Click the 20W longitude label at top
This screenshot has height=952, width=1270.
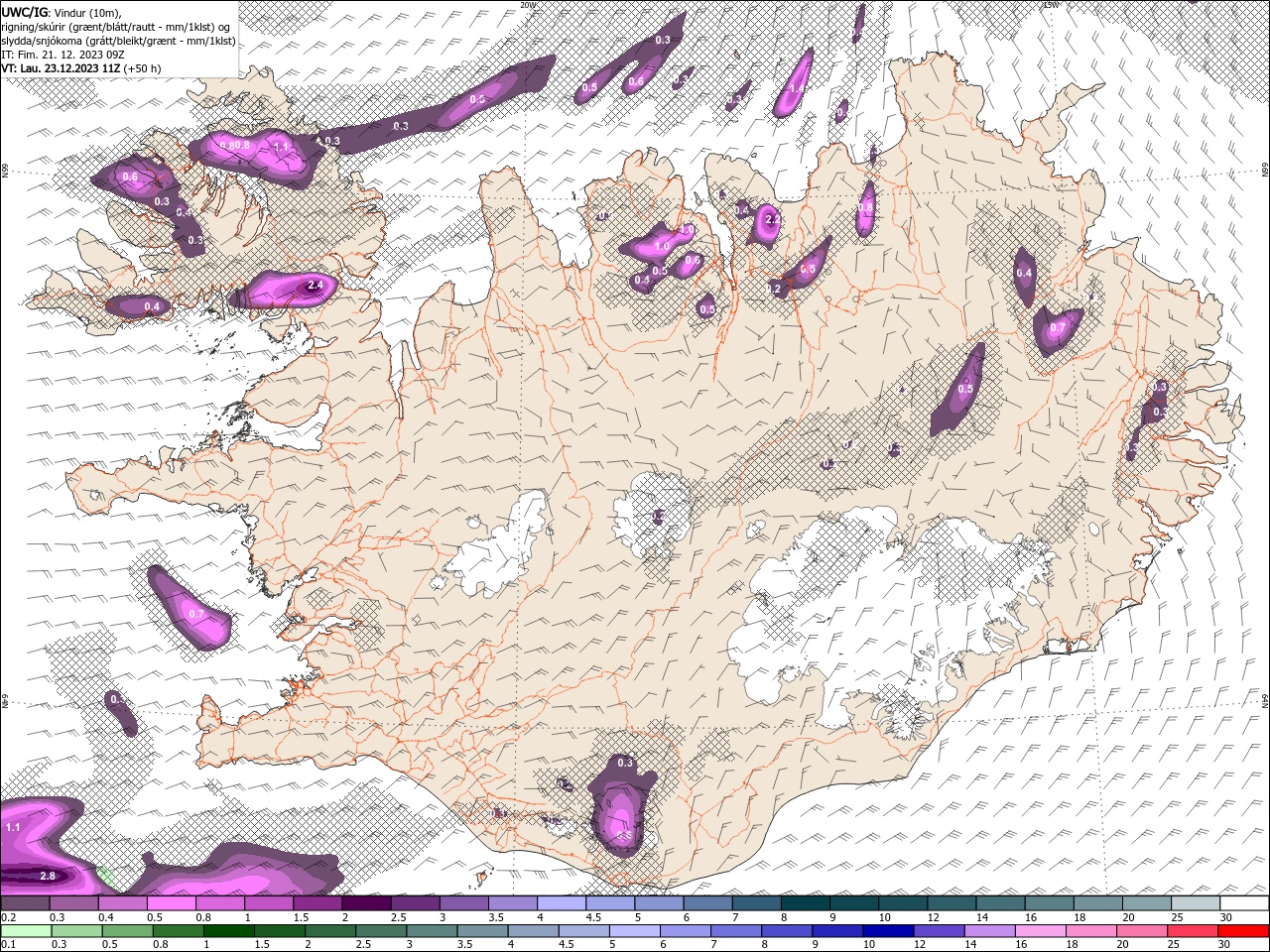(x=528, y=5)
